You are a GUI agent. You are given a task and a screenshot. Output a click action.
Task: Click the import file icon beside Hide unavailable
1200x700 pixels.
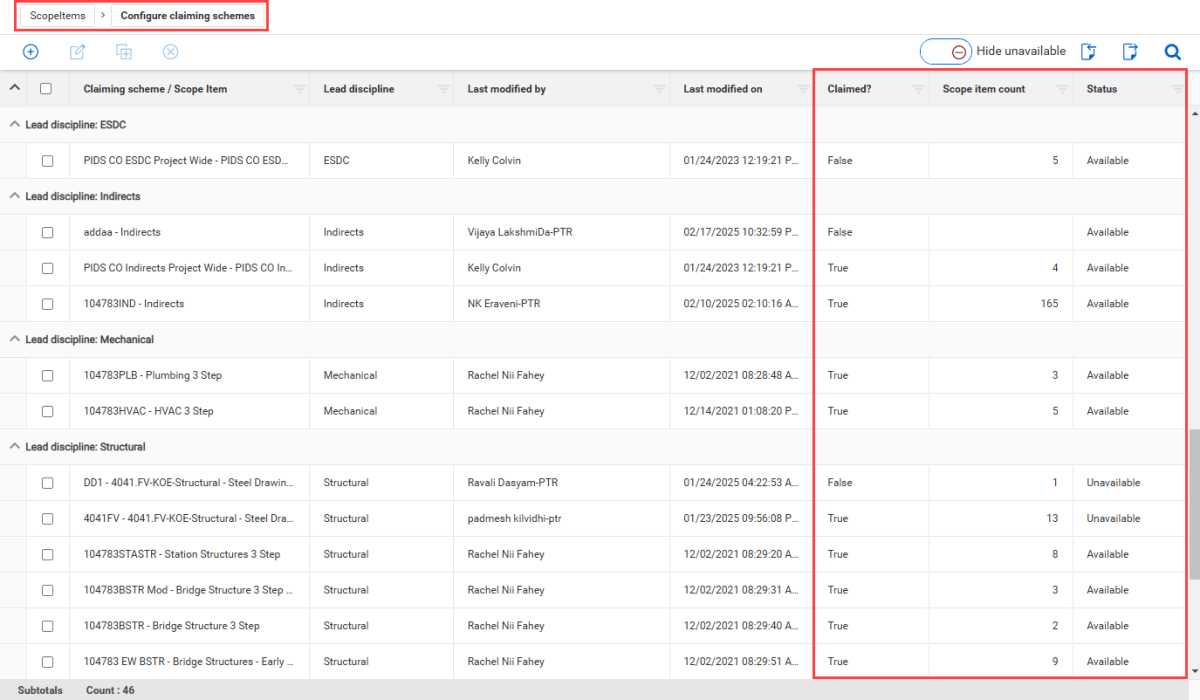1090,52
